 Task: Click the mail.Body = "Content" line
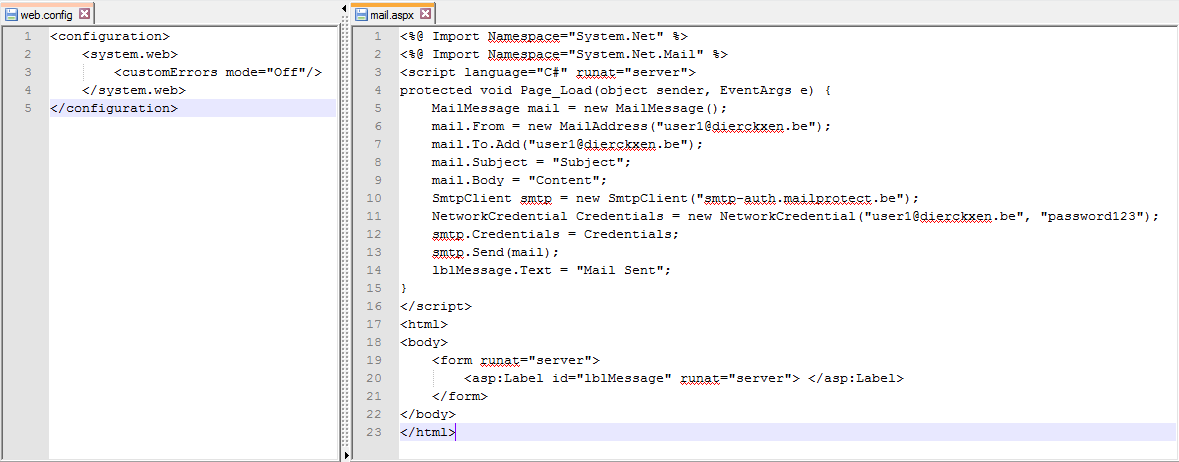pos(520,181)
